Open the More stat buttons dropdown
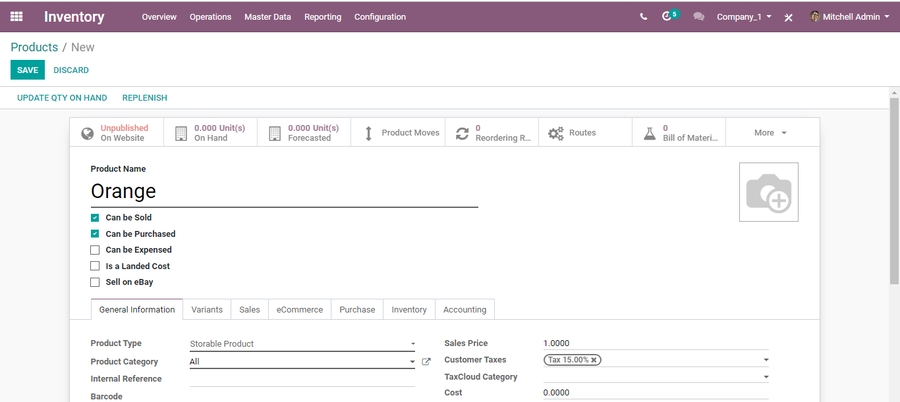Image resolution: width=900 pixels, height=402 pixels. click(x=770, y=133)
